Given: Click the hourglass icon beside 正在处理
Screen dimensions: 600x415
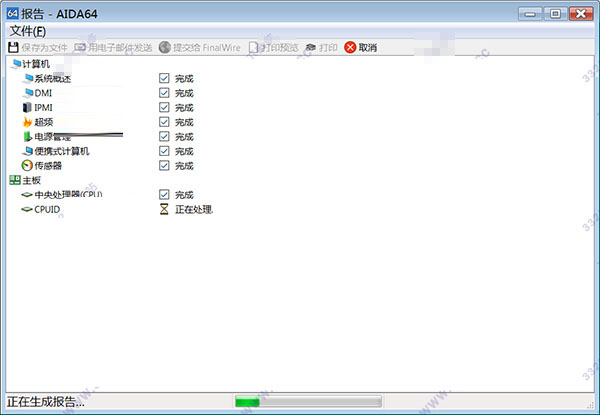Looking at the screenshot, I should (164, 209).
